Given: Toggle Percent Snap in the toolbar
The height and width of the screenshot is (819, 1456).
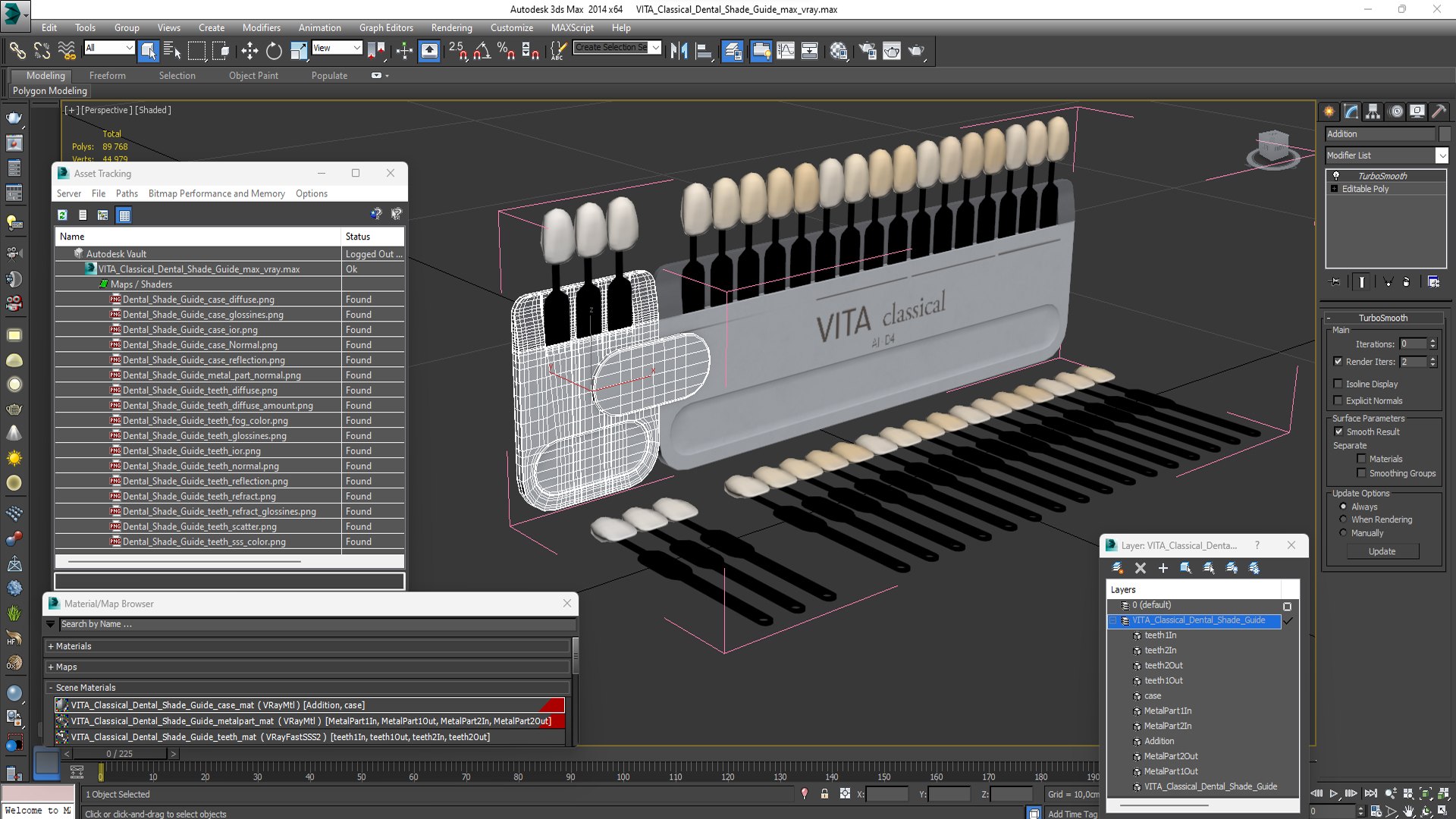Looking at the screenshot, I should pyautogui.click(x=506, y=51).
